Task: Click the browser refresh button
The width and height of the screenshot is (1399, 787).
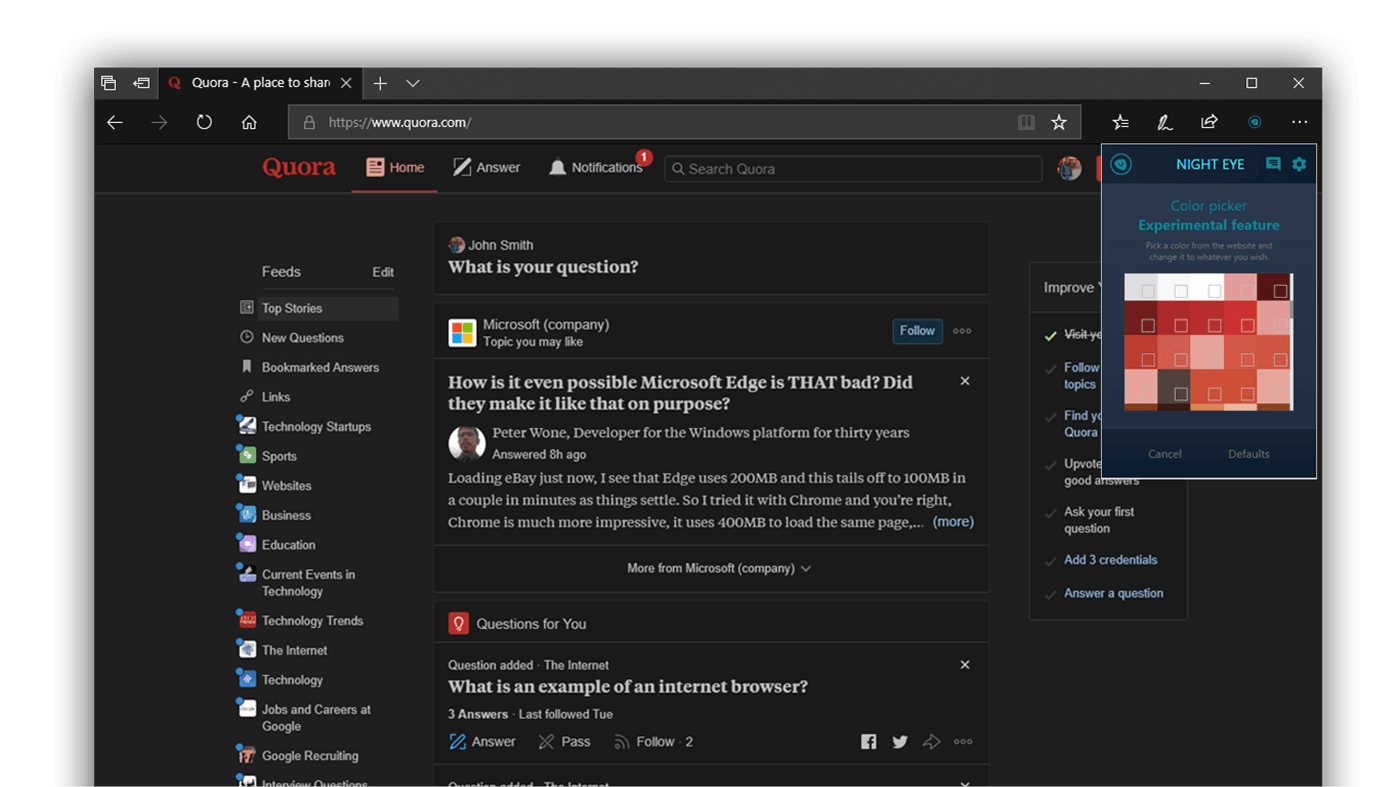Action: [x=204, y=122]
